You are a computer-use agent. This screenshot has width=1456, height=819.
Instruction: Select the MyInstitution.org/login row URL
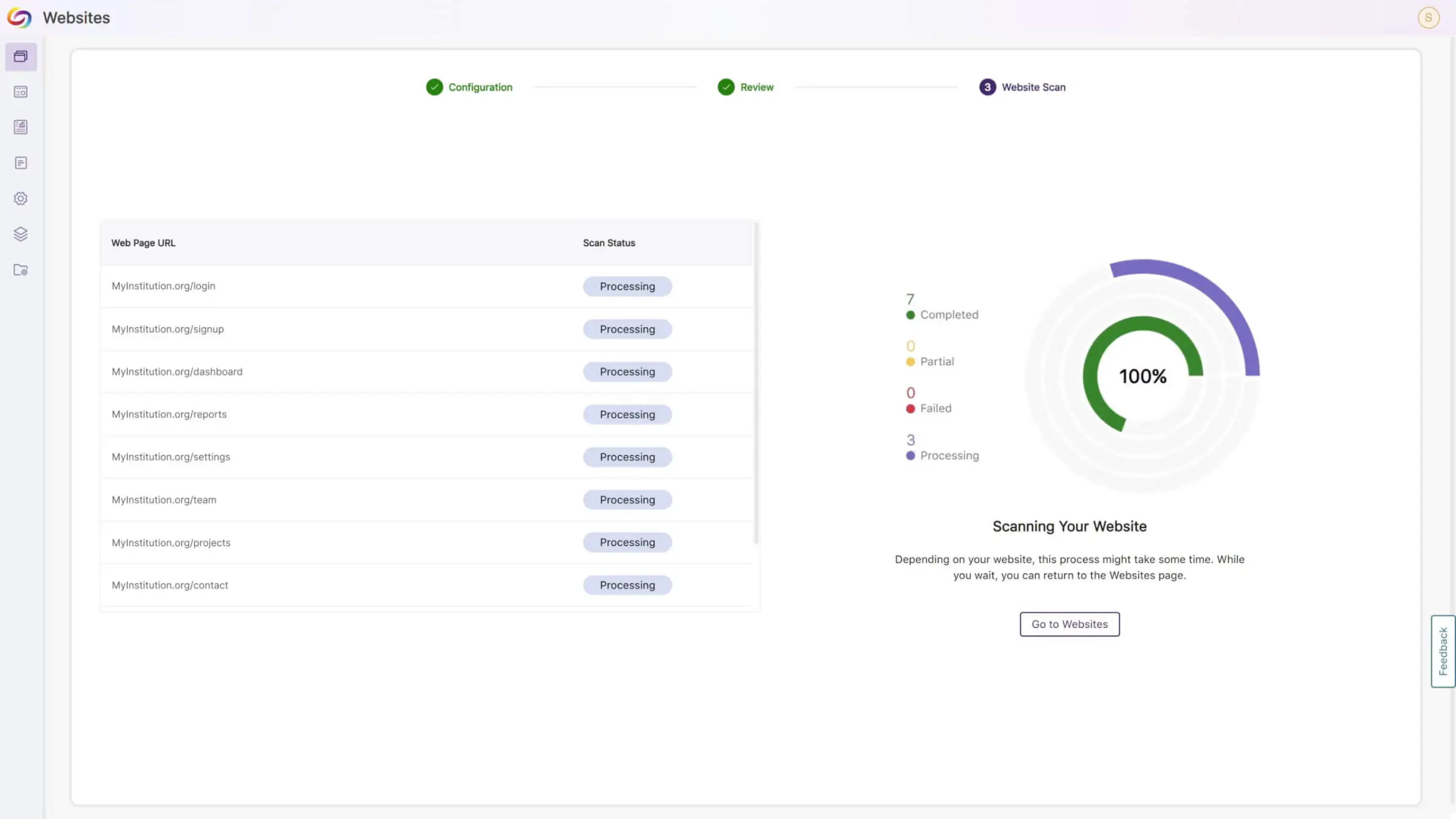[163, 286]
